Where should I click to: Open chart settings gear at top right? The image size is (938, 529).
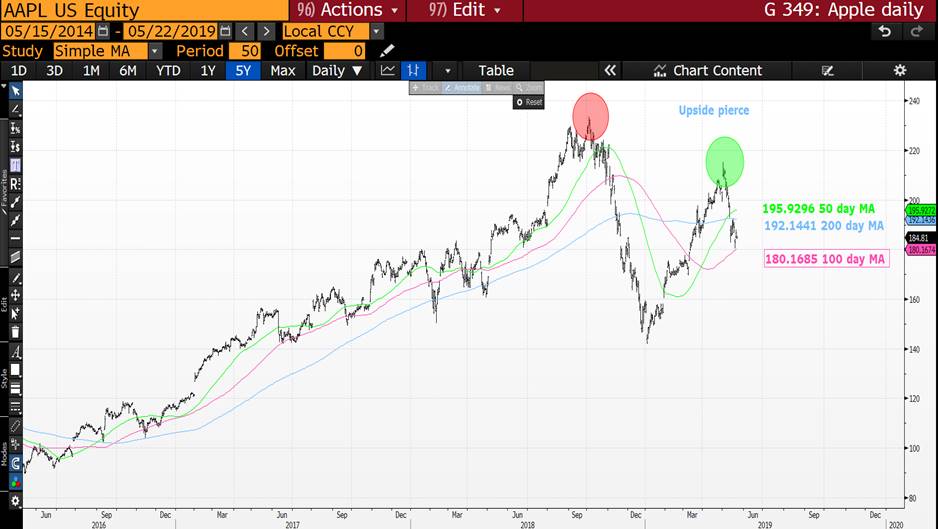tap(900, 71)
